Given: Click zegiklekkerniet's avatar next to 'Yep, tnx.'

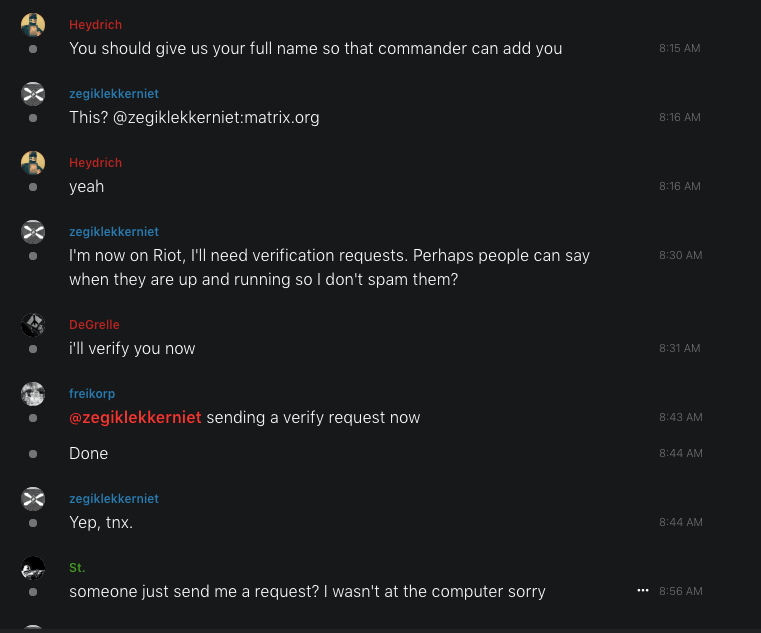Looking at the screenshot, I should pos(33,498).
